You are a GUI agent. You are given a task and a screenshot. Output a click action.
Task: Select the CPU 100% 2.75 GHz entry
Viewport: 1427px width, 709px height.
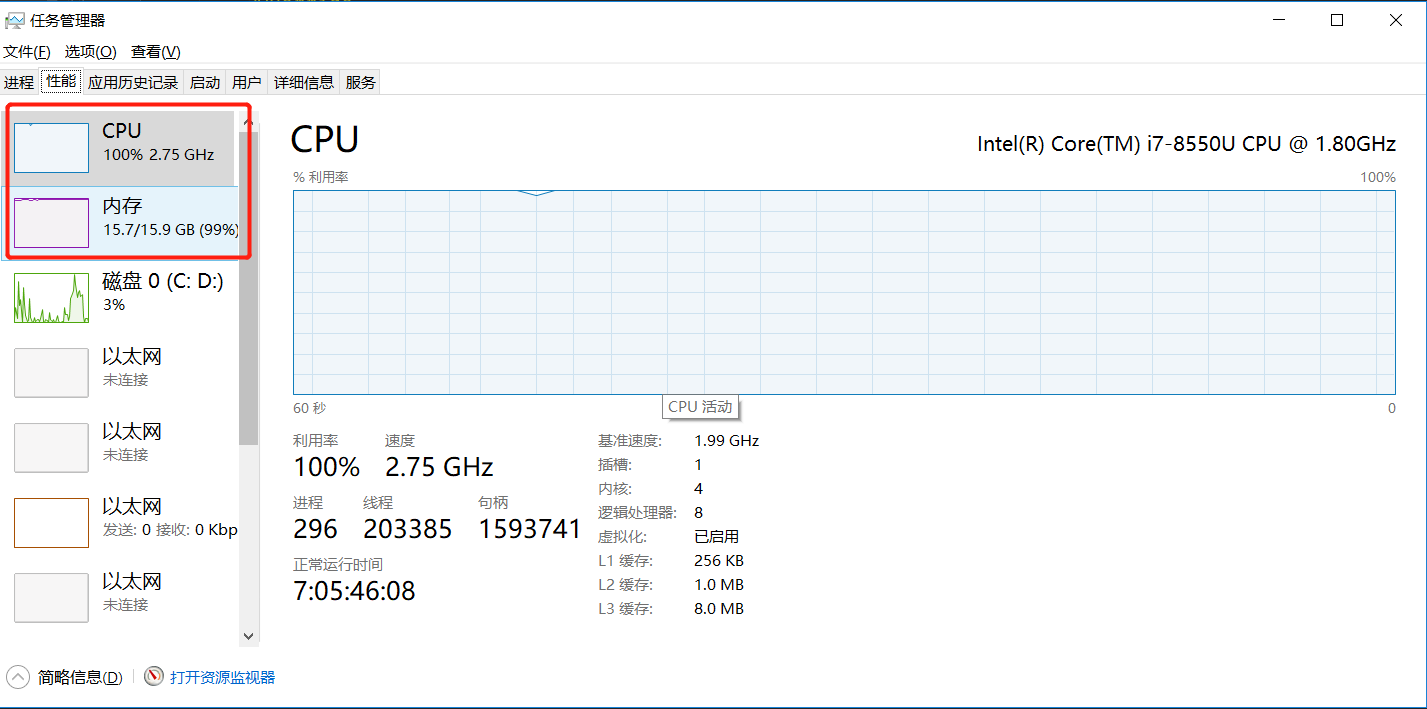(121, 147)
